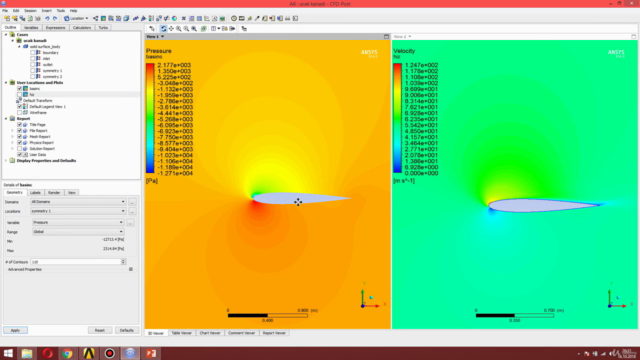Screen dimensions: 640x360
Task: Select the Zoom Box viewer tool
Action: tap(187, 29)
